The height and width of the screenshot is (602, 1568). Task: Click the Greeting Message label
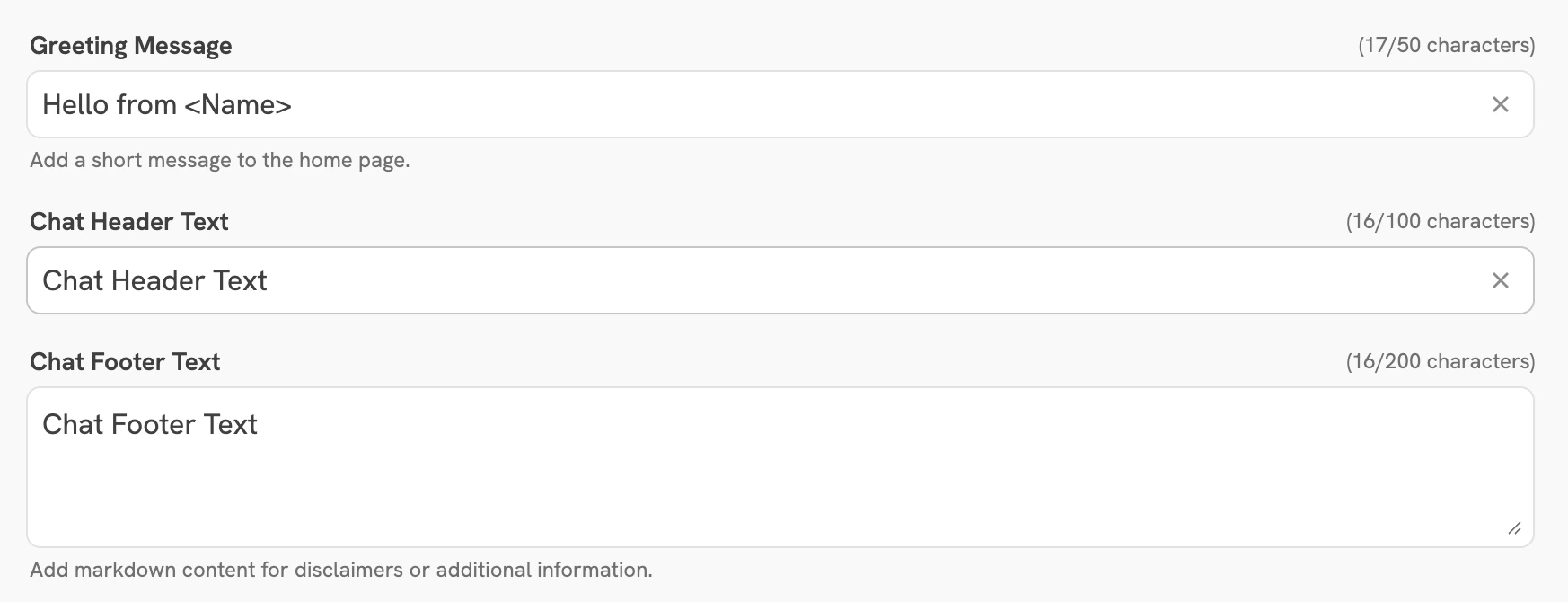[x=129, y=45]
